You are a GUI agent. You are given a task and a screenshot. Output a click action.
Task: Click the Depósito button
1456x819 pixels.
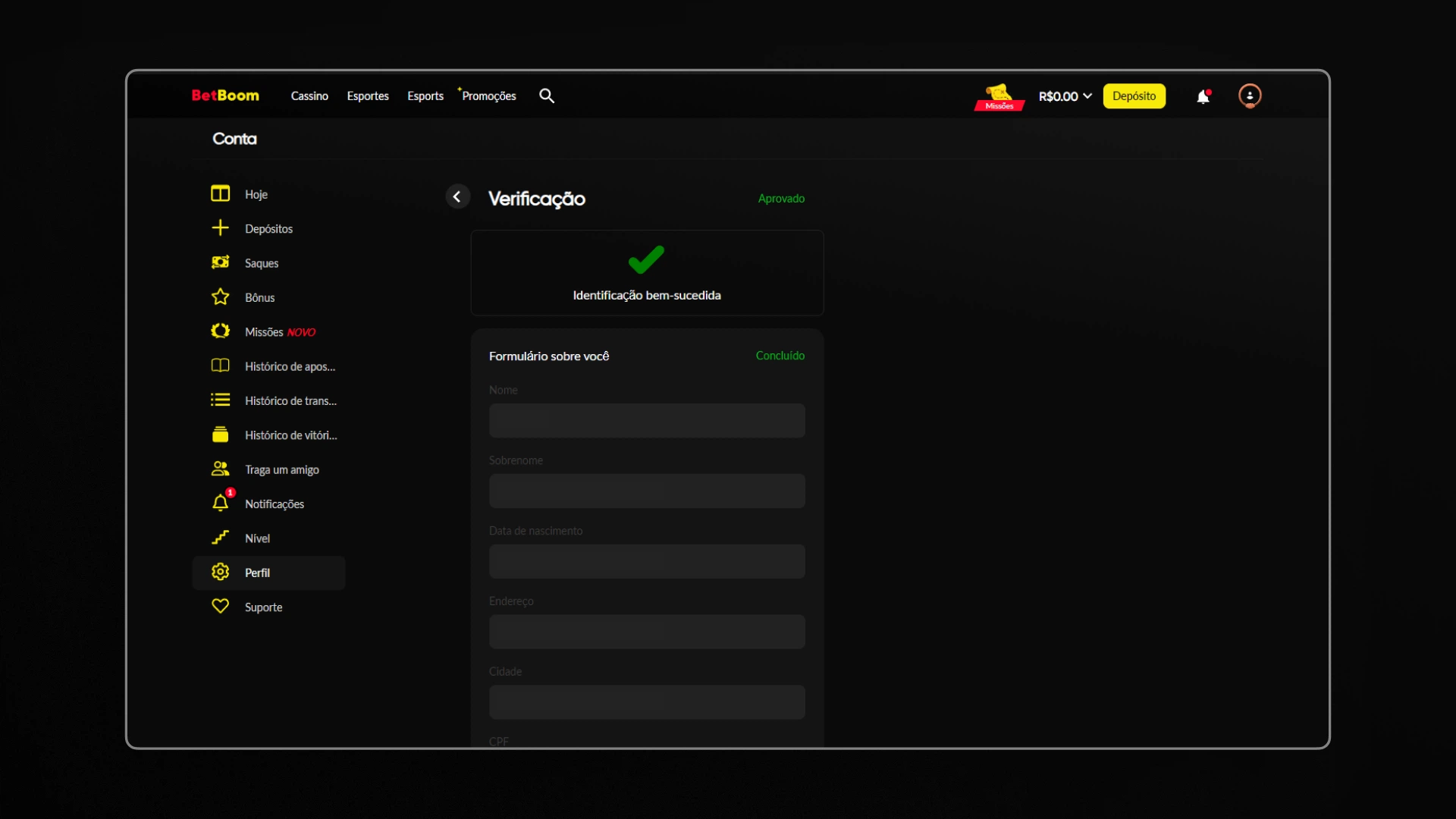(x=1134, y=96)
